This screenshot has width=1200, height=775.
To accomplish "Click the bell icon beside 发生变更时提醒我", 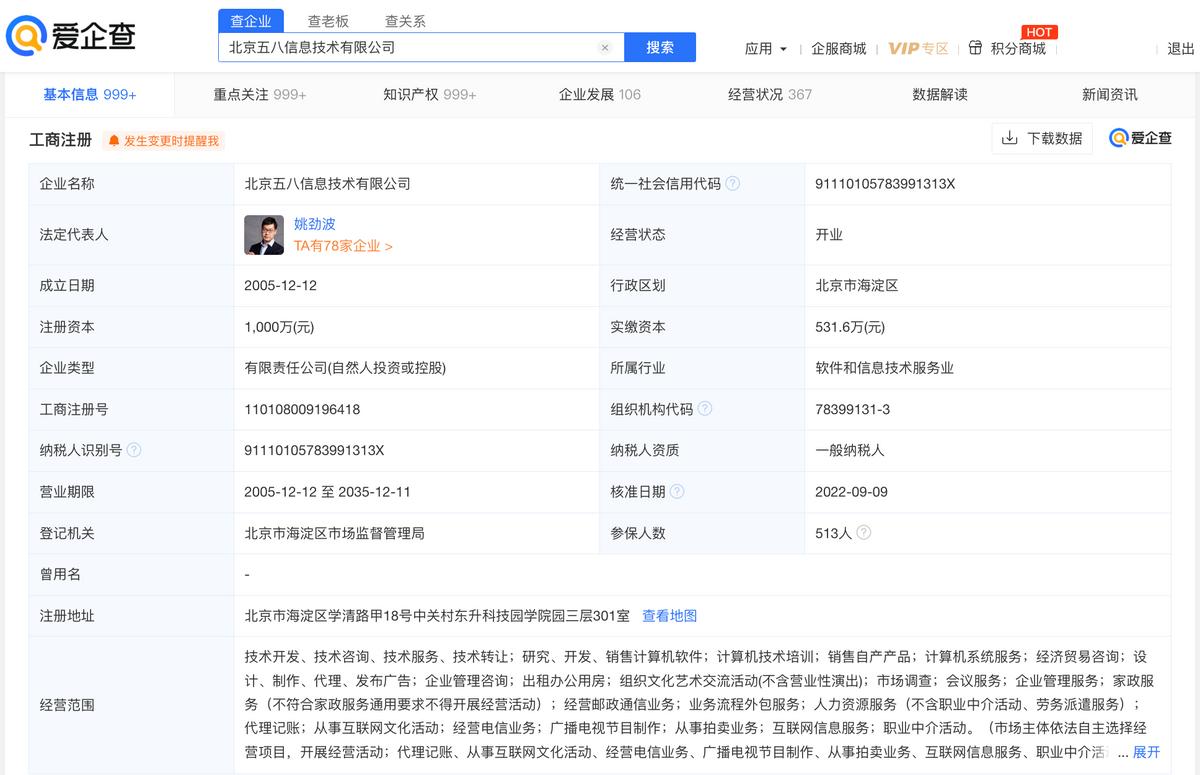I will 115,141.
